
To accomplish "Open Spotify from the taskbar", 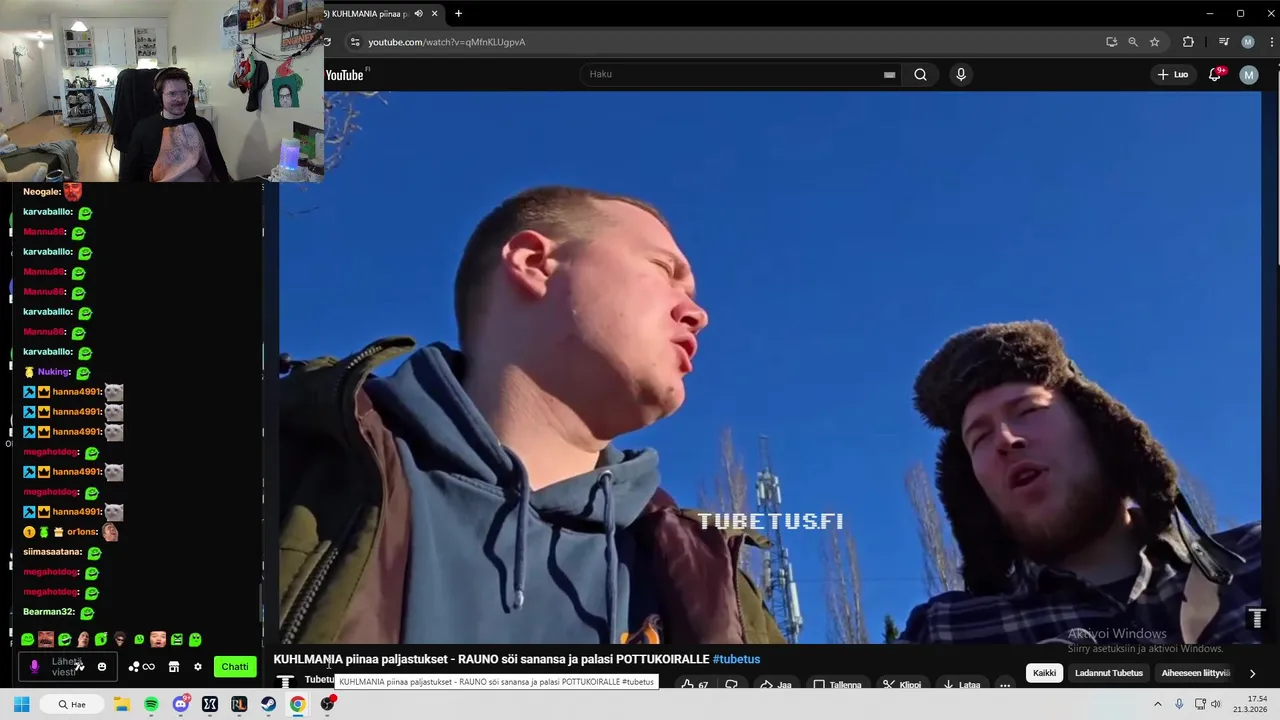I will click(151, 704).
